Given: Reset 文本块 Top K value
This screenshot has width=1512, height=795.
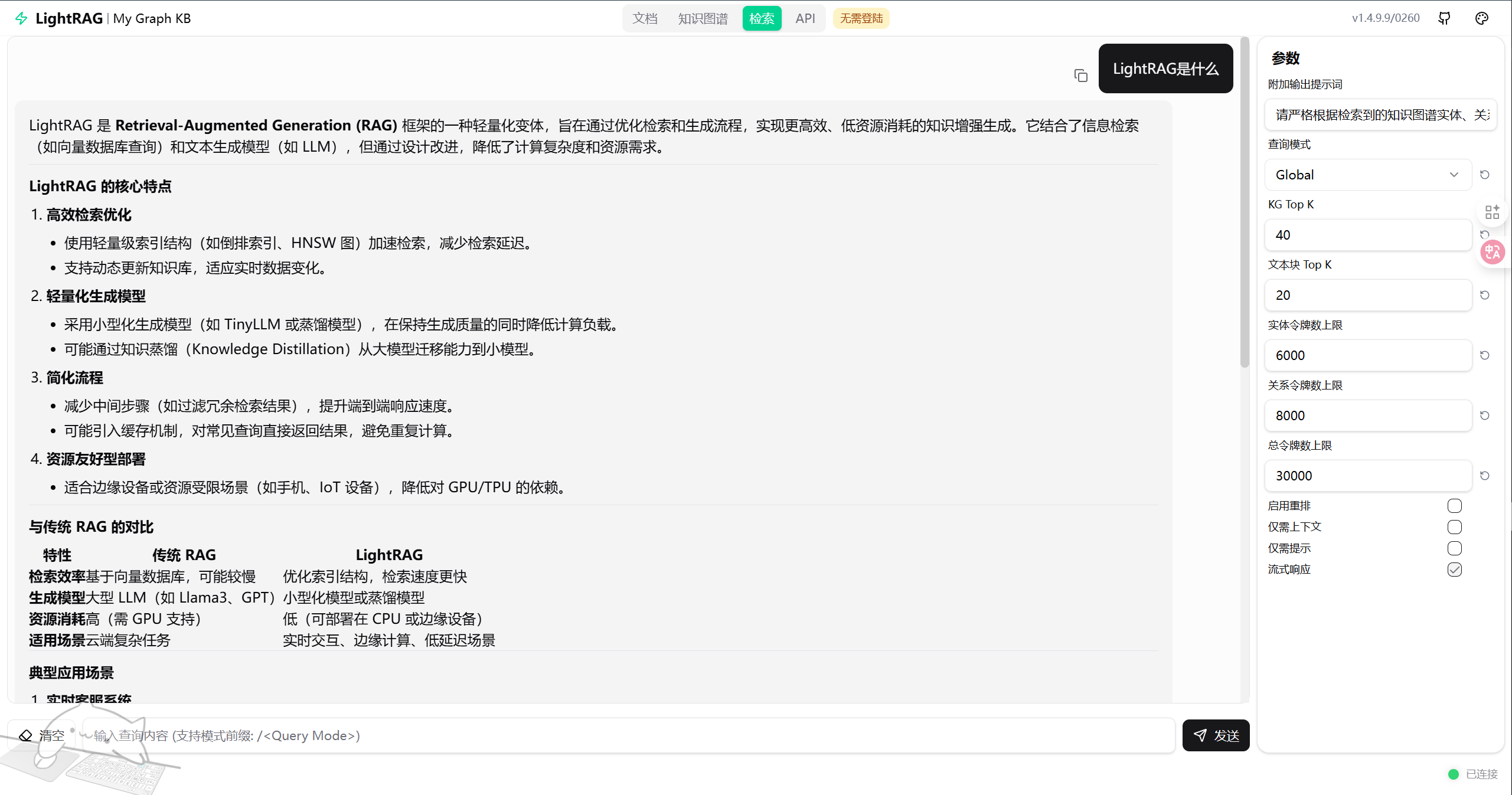Looking at the screenshot, I should pyautogui.click(x=1485, y=295).
